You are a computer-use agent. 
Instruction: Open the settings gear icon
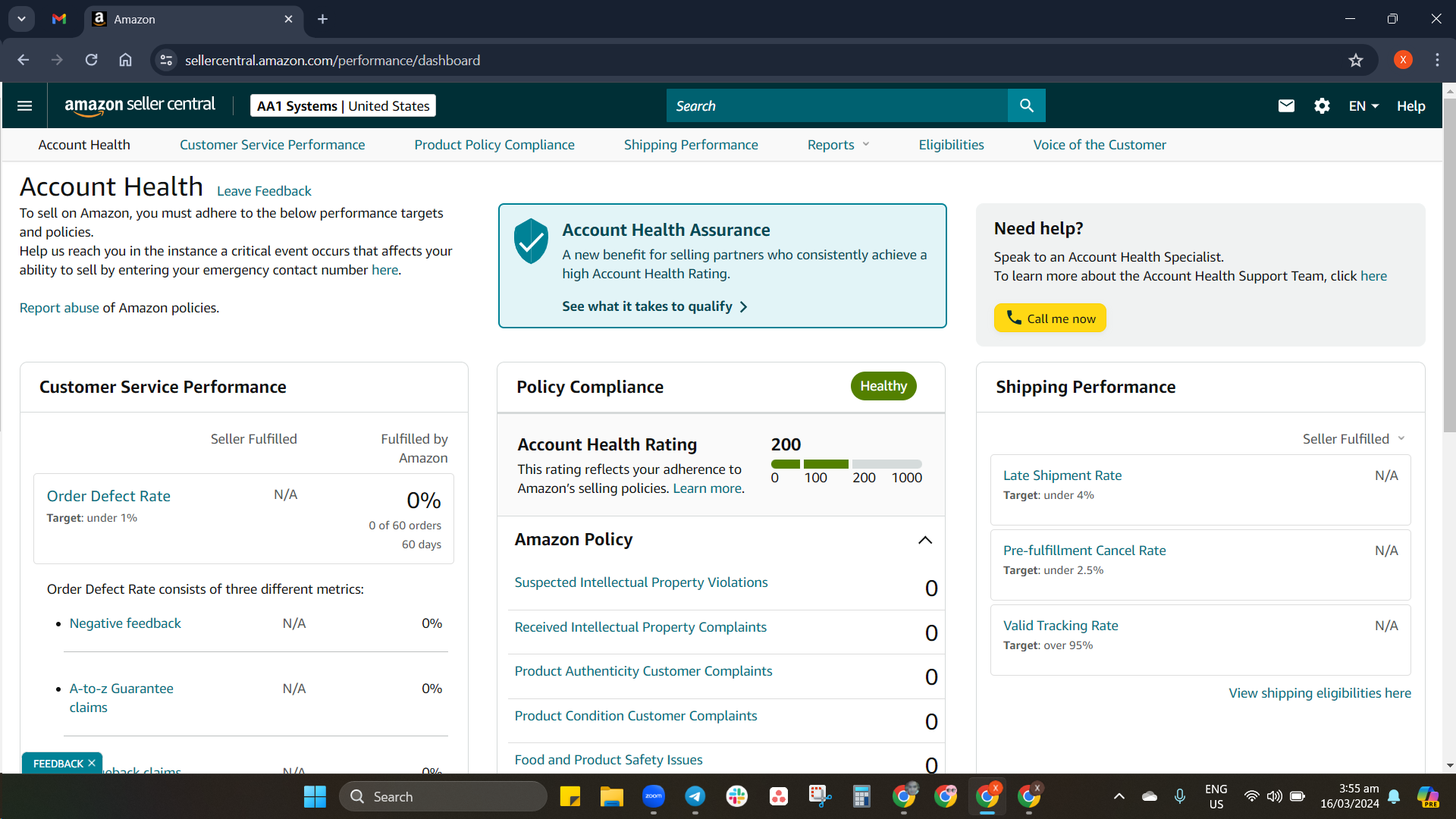click(x=1322, y=105)
